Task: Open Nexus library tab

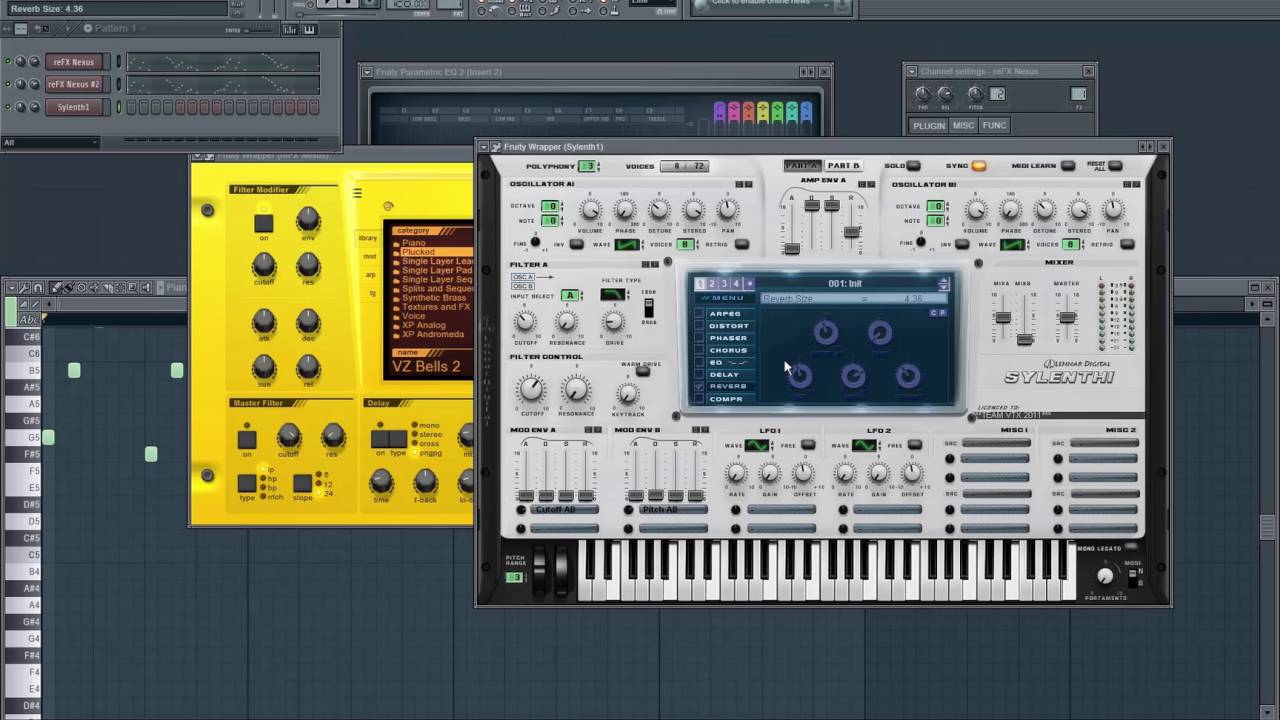Action: tap(368, 238)
